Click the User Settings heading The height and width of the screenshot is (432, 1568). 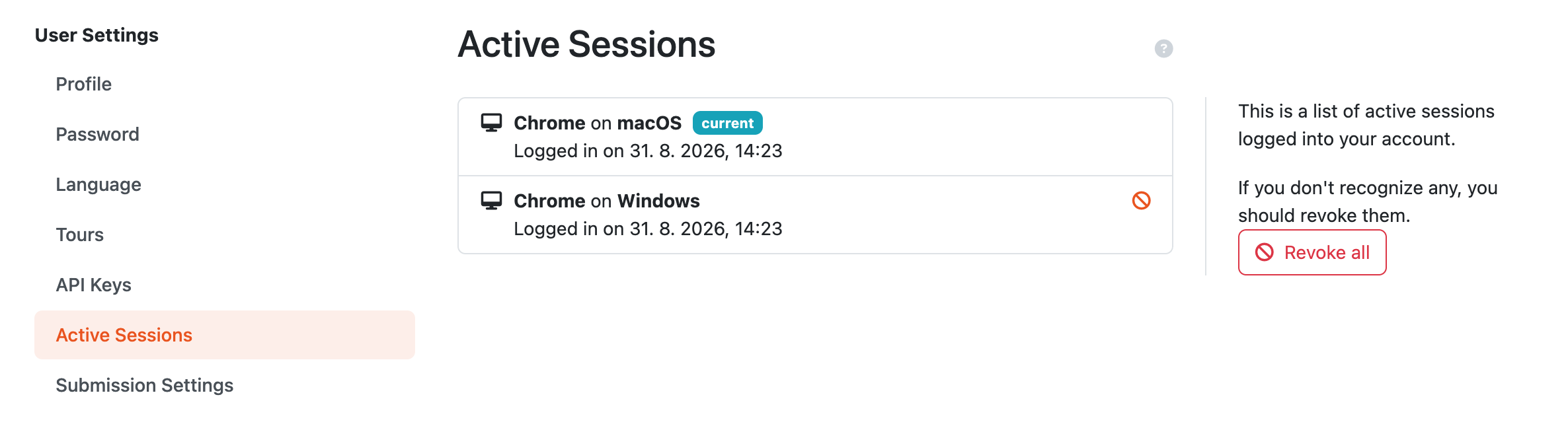97,35
